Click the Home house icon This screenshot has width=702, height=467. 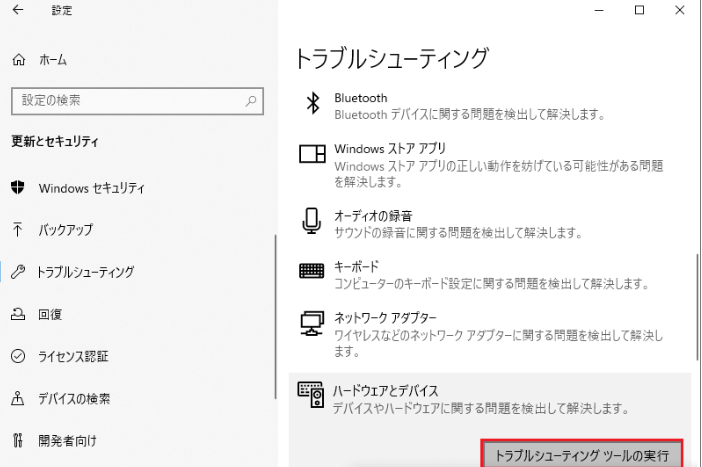click(19, 60)
